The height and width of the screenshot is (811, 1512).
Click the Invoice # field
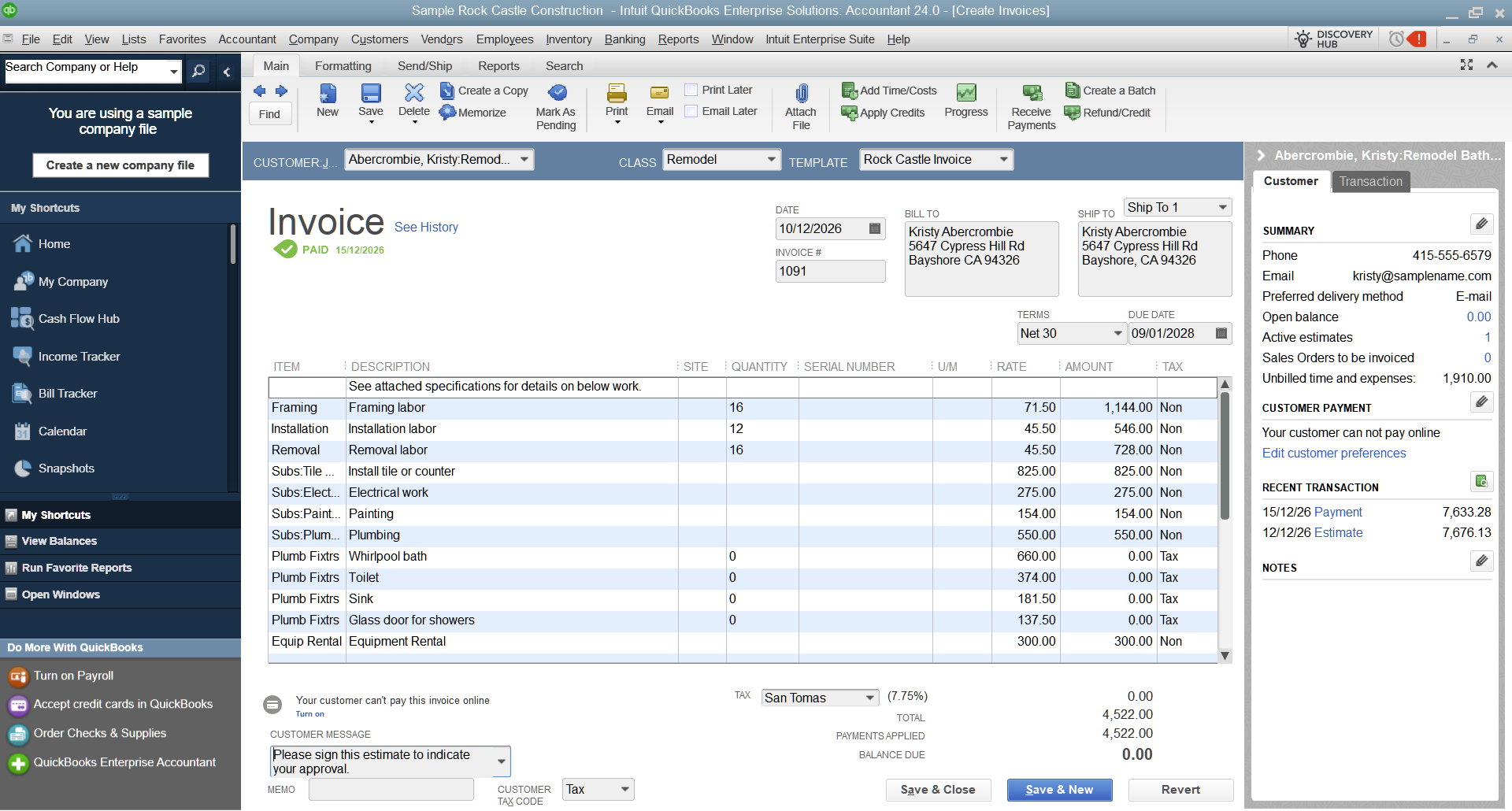tap(830, 271)
